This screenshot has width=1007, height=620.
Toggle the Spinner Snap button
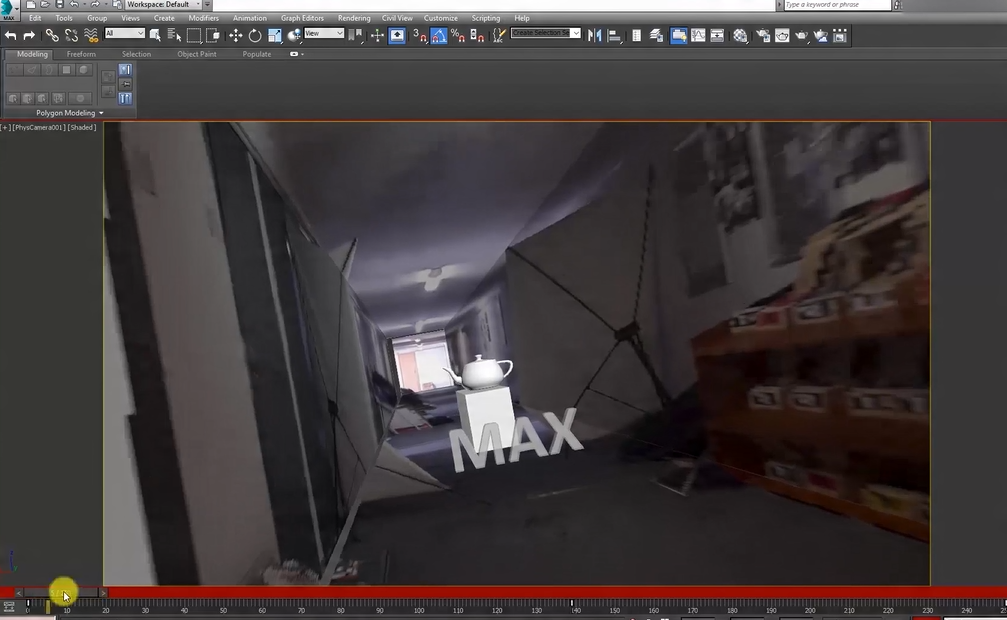coord(477,35)
